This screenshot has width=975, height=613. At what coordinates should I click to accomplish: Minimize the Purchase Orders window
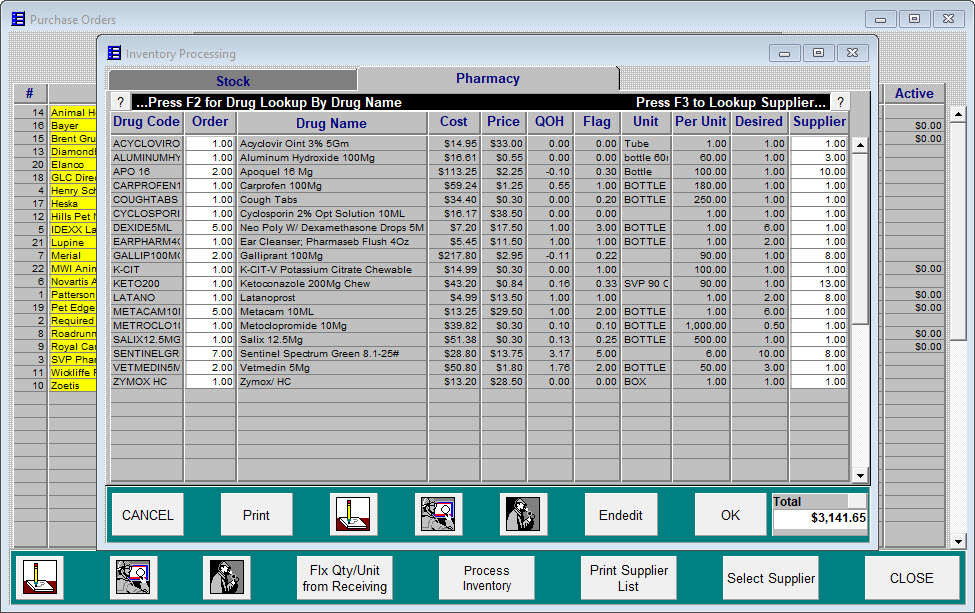pyautogui.click(x=880, y=19)
